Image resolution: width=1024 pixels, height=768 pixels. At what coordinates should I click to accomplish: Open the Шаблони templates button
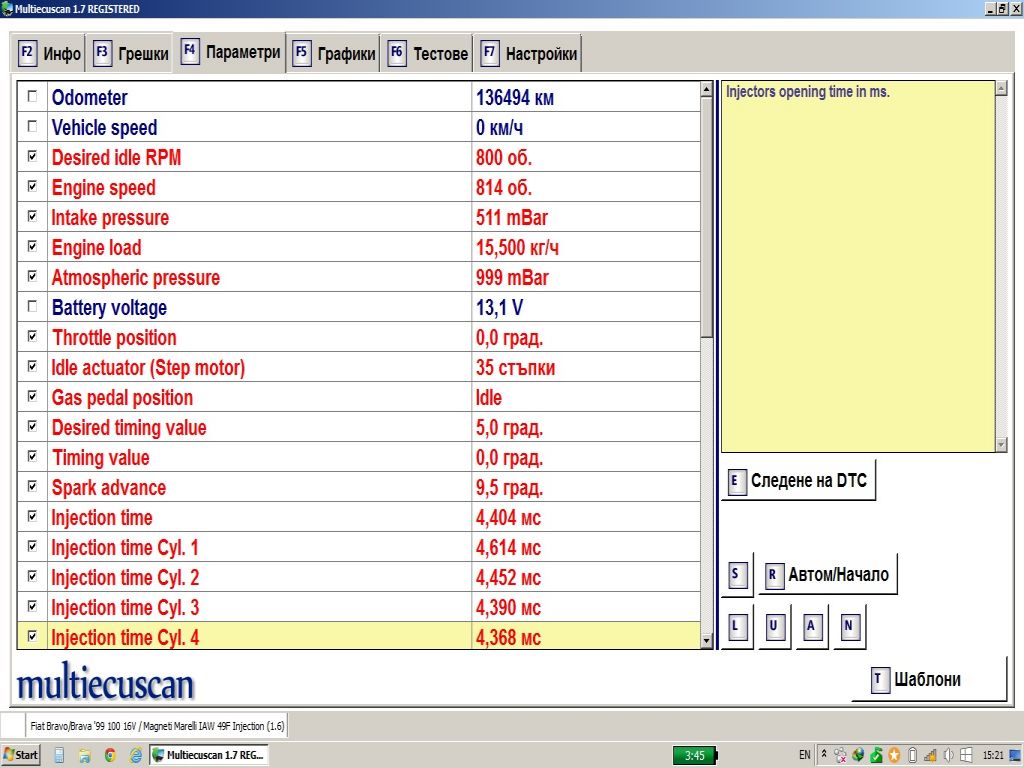(x=928, y=680)
